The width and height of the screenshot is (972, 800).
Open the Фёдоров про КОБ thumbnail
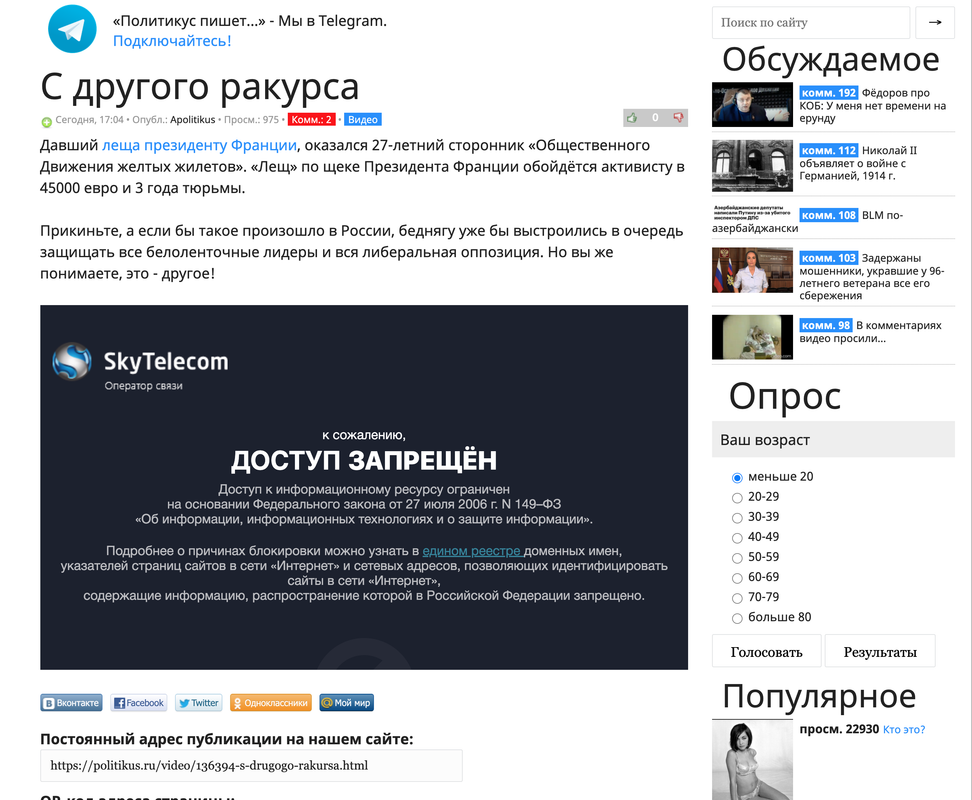click(x=752, y=105)
